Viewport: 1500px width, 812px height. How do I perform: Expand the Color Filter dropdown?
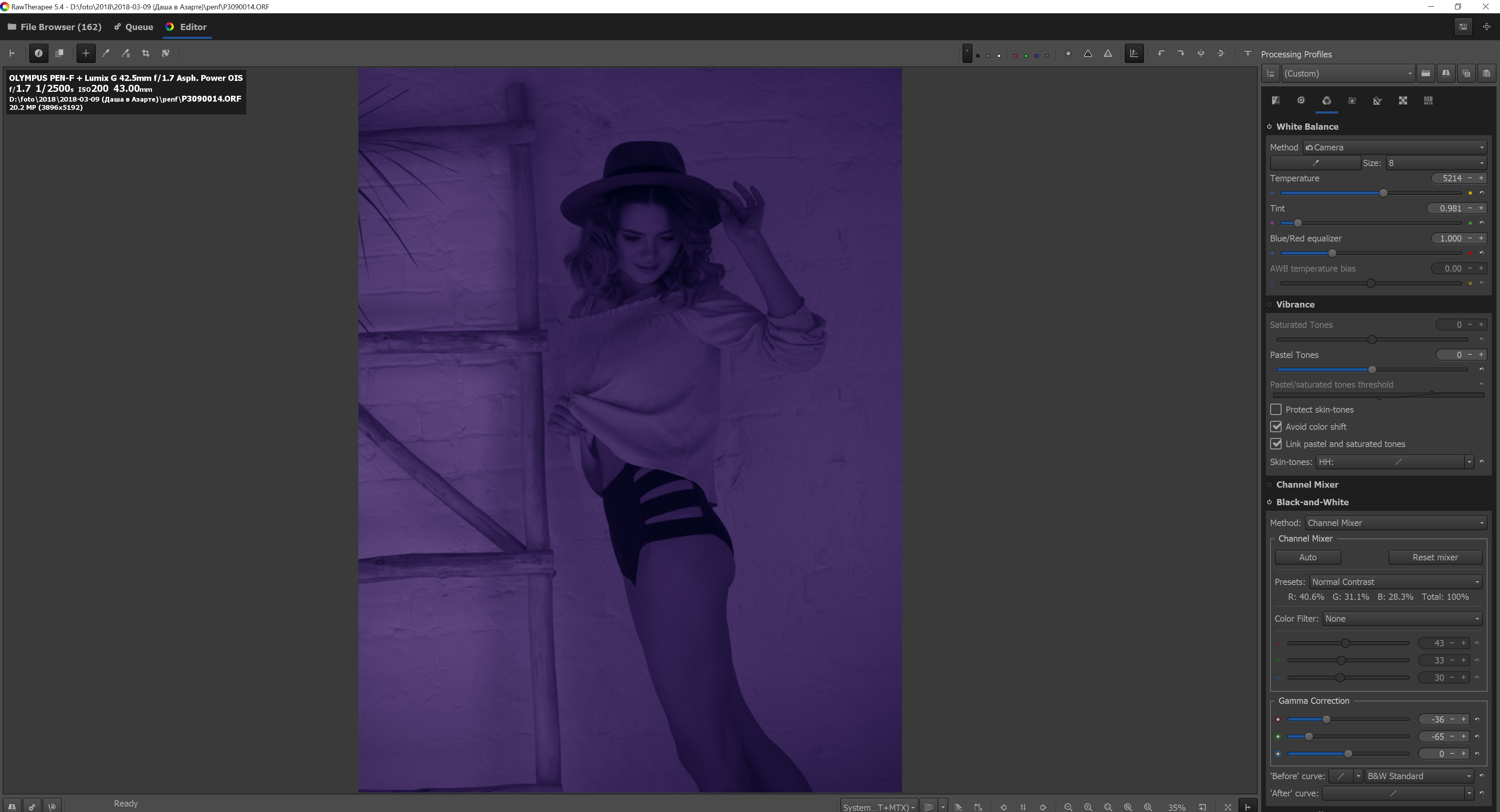[1402, 619]
